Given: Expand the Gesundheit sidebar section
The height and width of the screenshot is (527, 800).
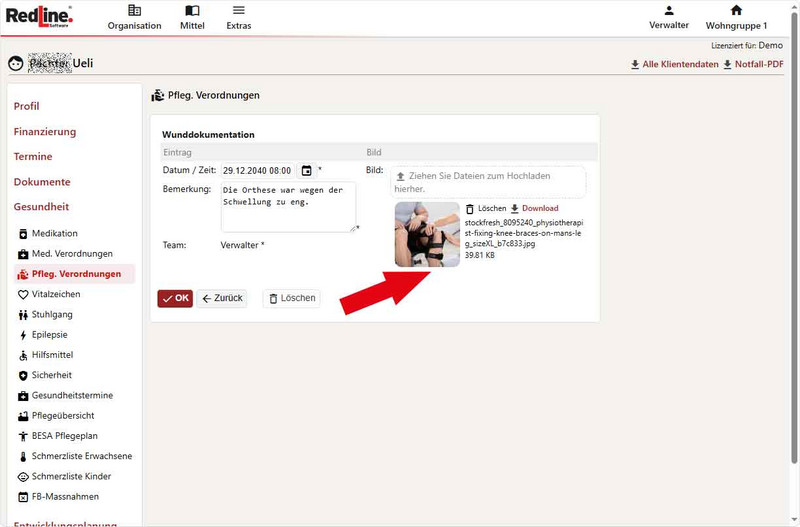Looking at the screenshot, I should tap(41, 207).
